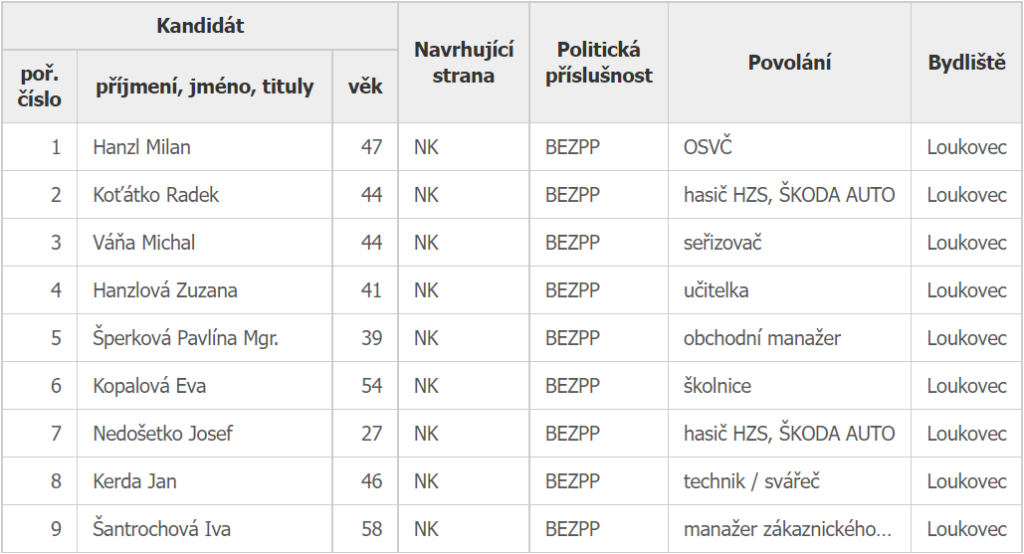Select candidate name Koťátko Radek
This screenshot has height=554, width=1024.
pos(156,195)
